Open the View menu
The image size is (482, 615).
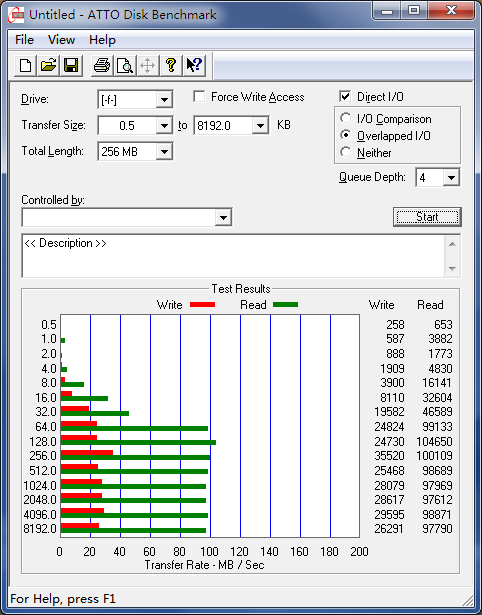pyautogui.click(x=61, y=40)
